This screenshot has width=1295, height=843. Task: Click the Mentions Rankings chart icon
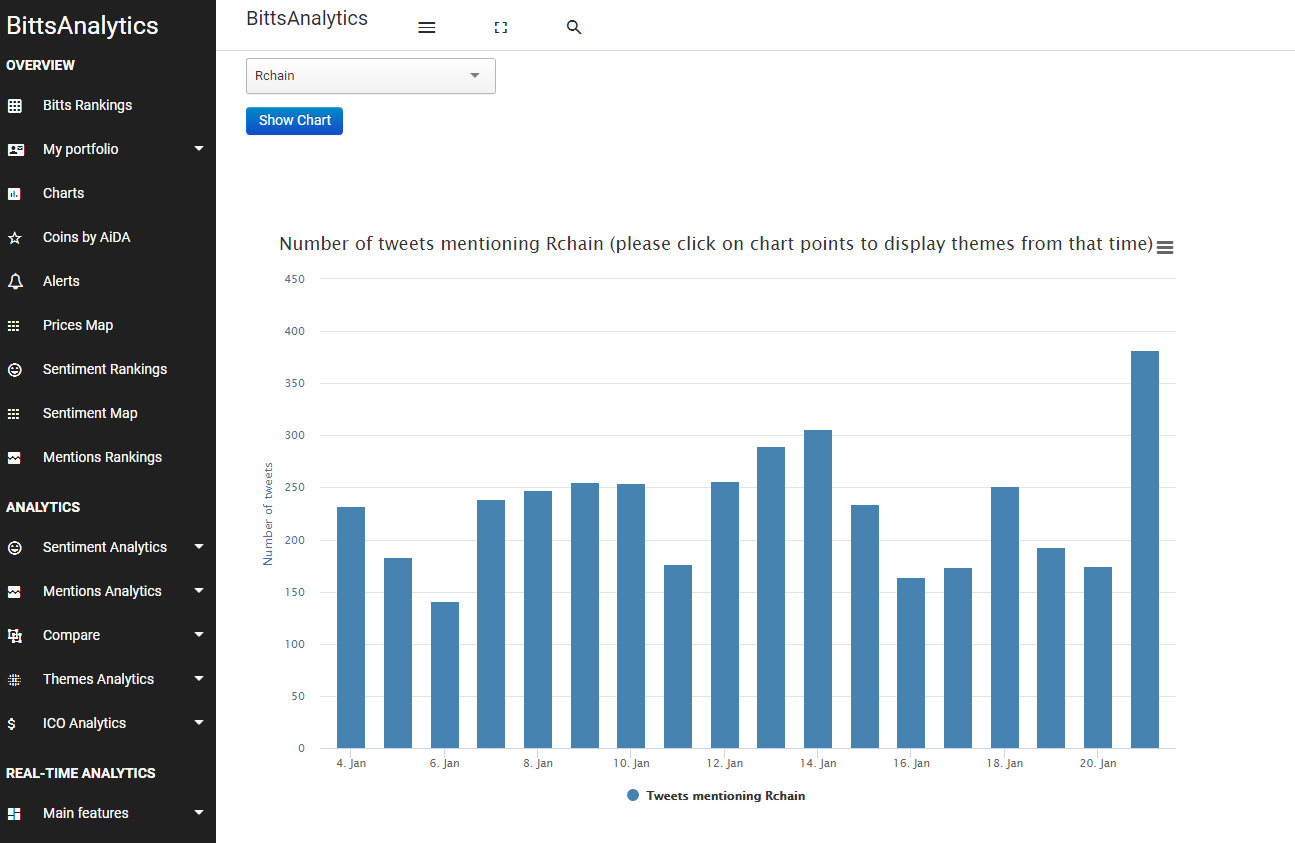[x=15, y=458]
